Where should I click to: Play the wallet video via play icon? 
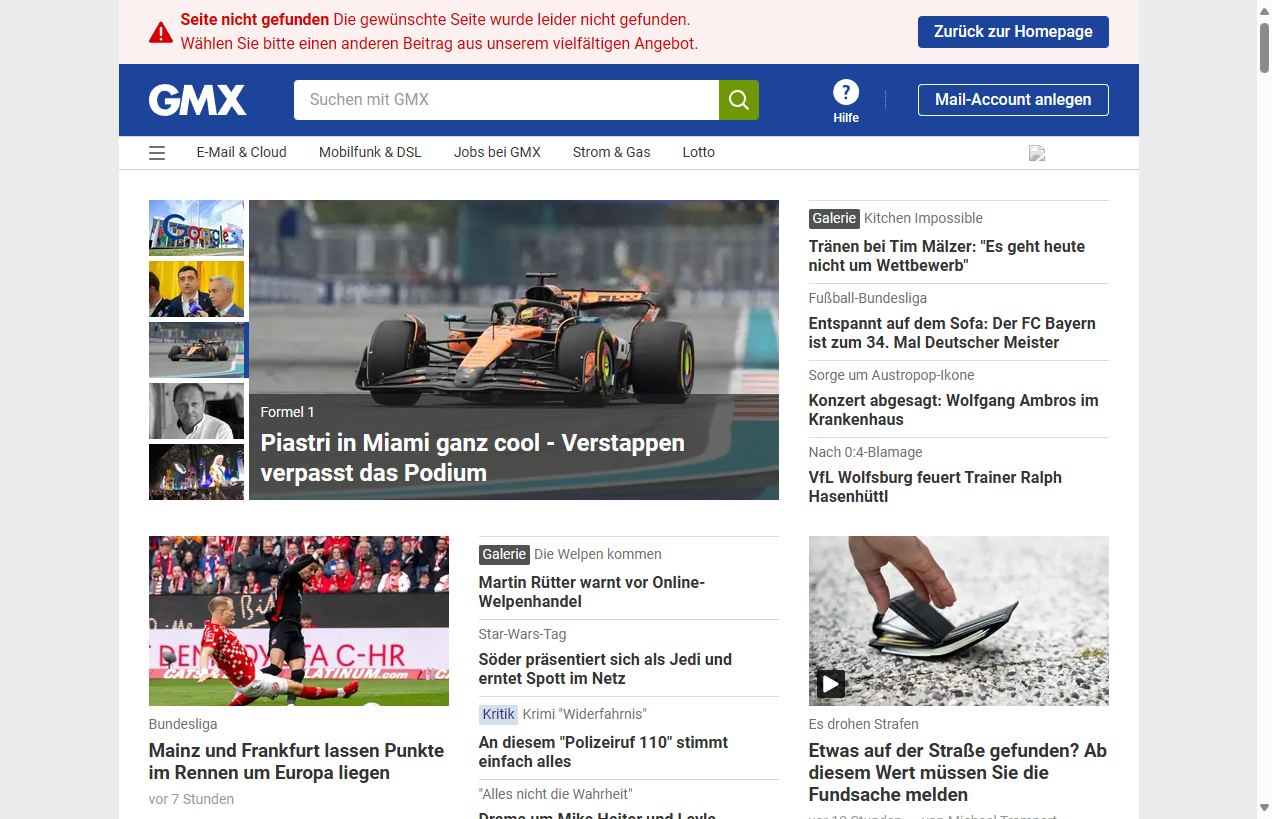(830, 684)
